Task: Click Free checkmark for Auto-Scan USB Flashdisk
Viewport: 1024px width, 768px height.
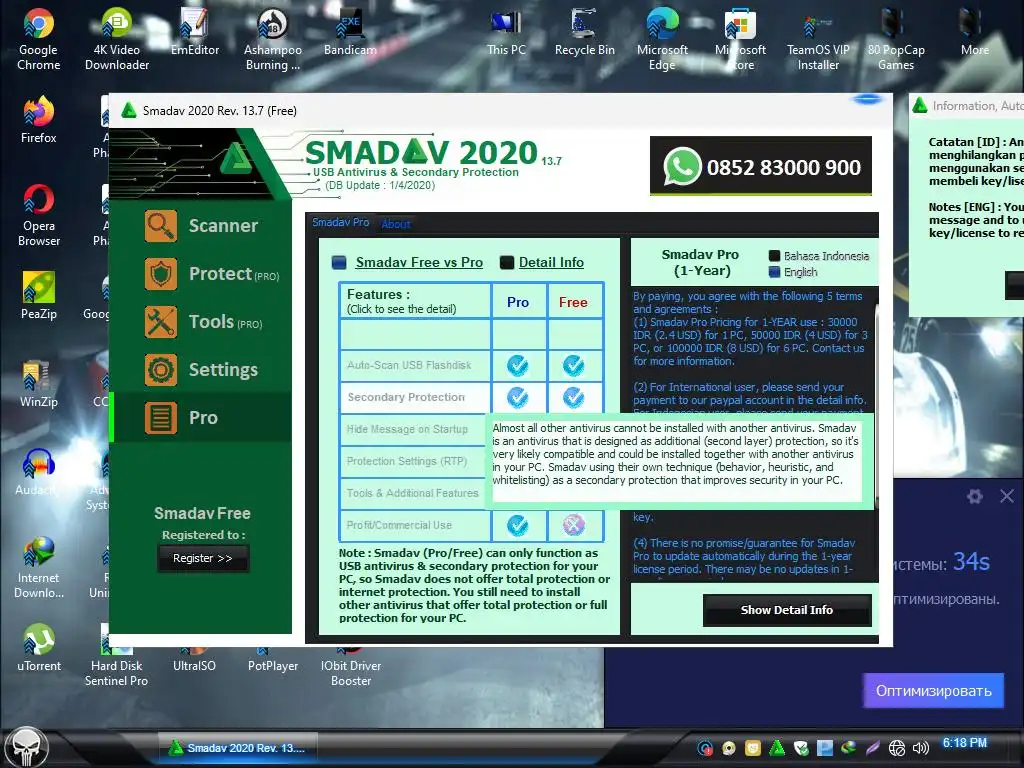Action: pyautogui.click(x=573, y=366)
